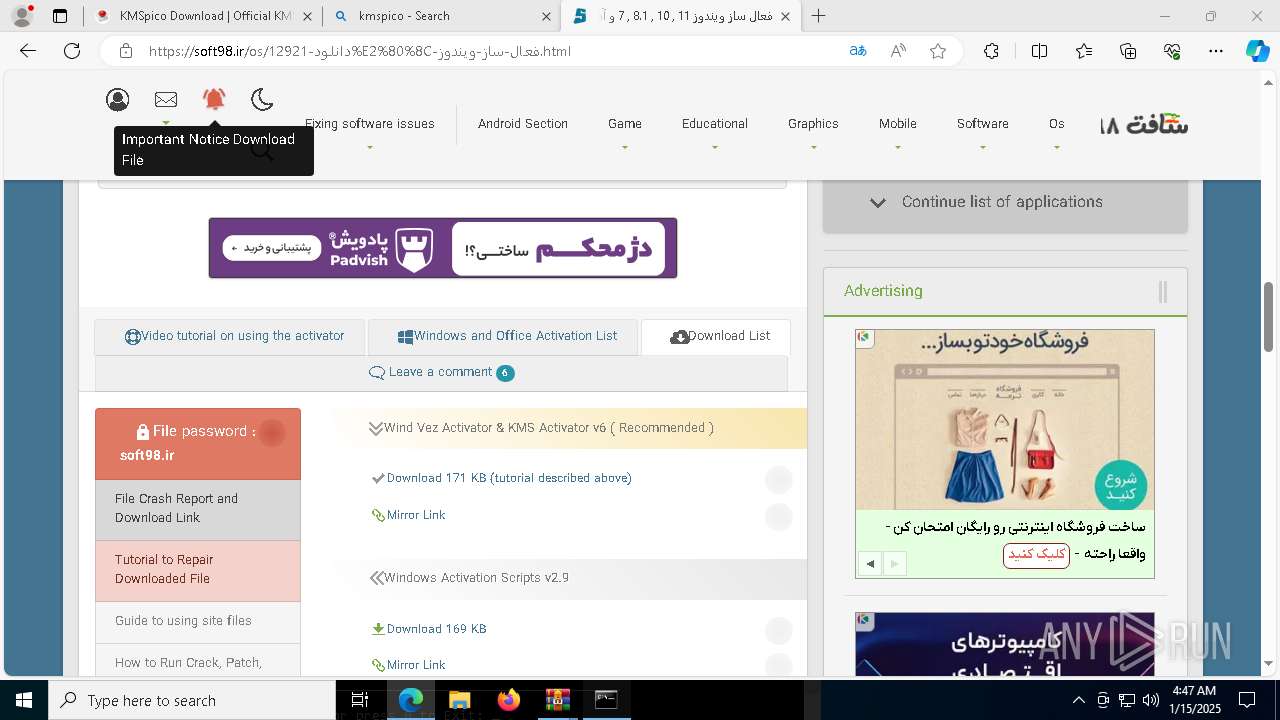Open Fixing software issues menu
The height and width of the screenshot is (720, 1280).
click(370, 124)
